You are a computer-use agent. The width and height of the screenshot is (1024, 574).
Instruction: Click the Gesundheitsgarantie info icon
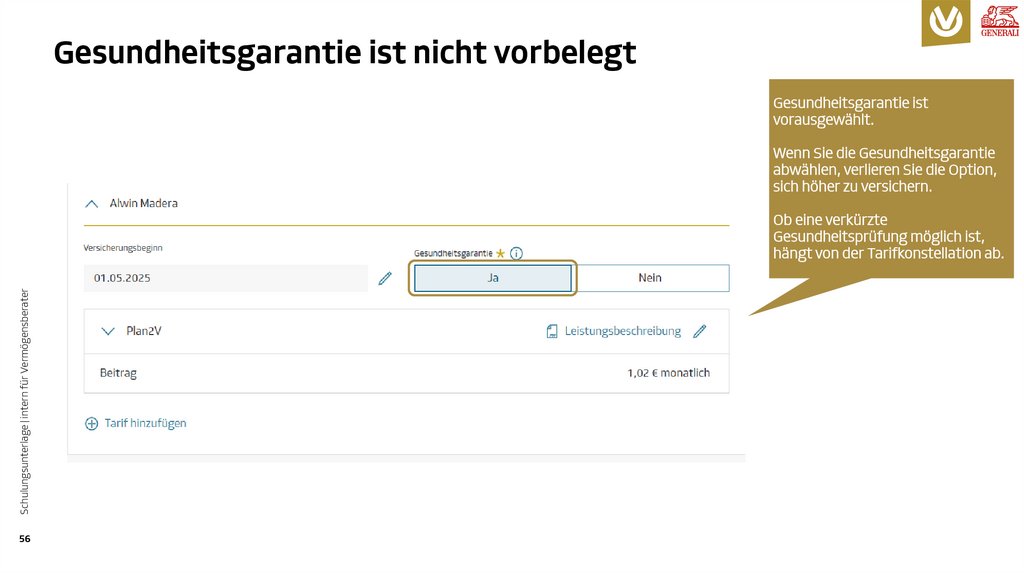(516, 253)
